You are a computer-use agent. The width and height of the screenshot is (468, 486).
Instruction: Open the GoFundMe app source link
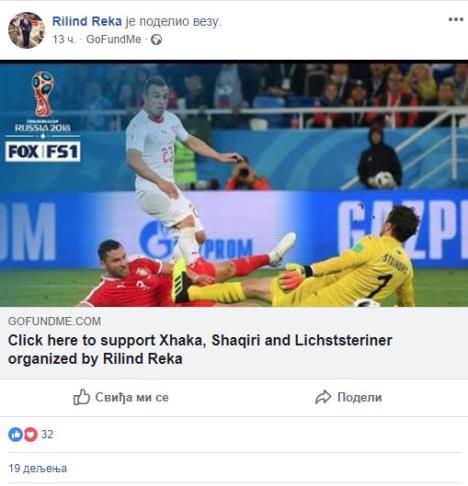tap(113, 39)
